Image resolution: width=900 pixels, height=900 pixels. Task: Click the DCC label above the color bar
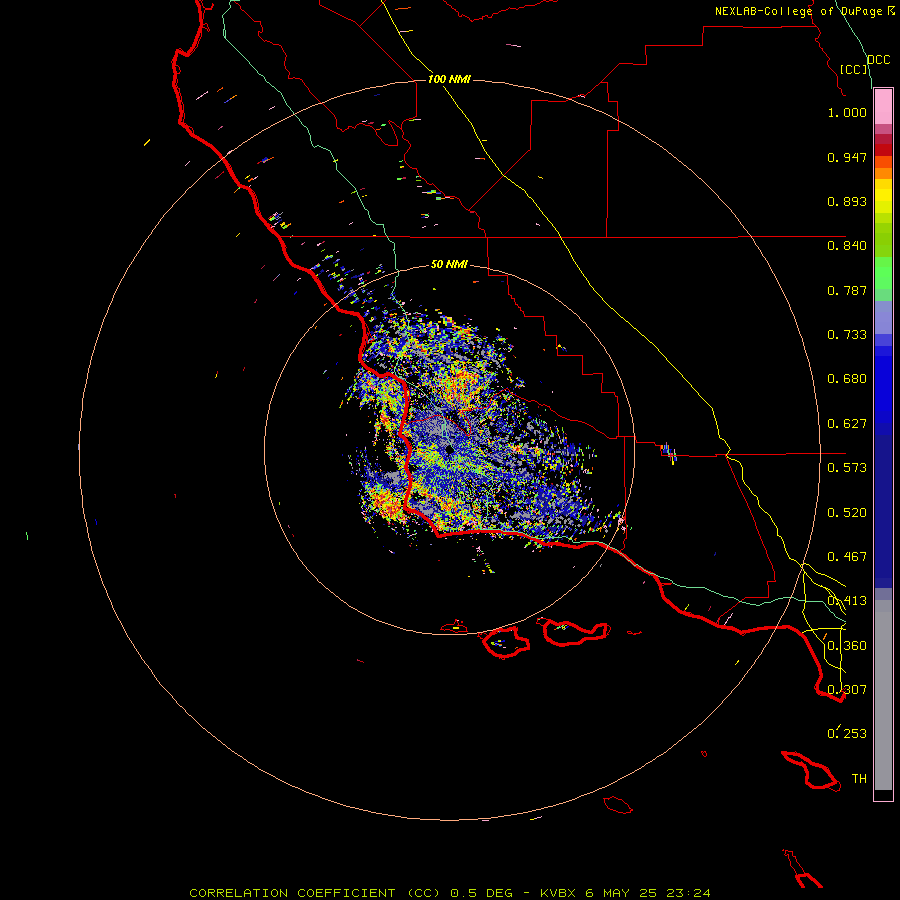pos(878,60)
